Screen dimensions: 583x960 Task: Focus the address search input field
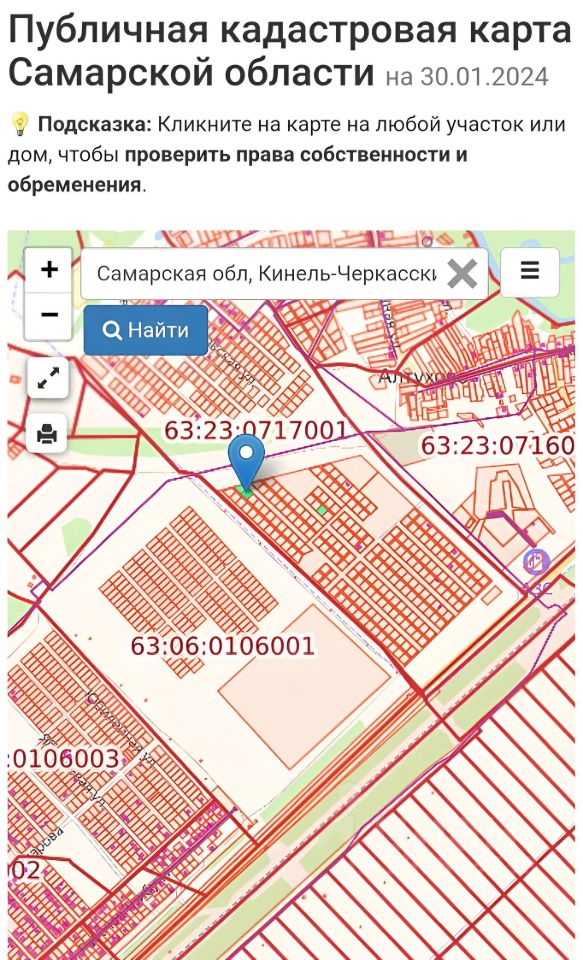[x=267, y=273]
